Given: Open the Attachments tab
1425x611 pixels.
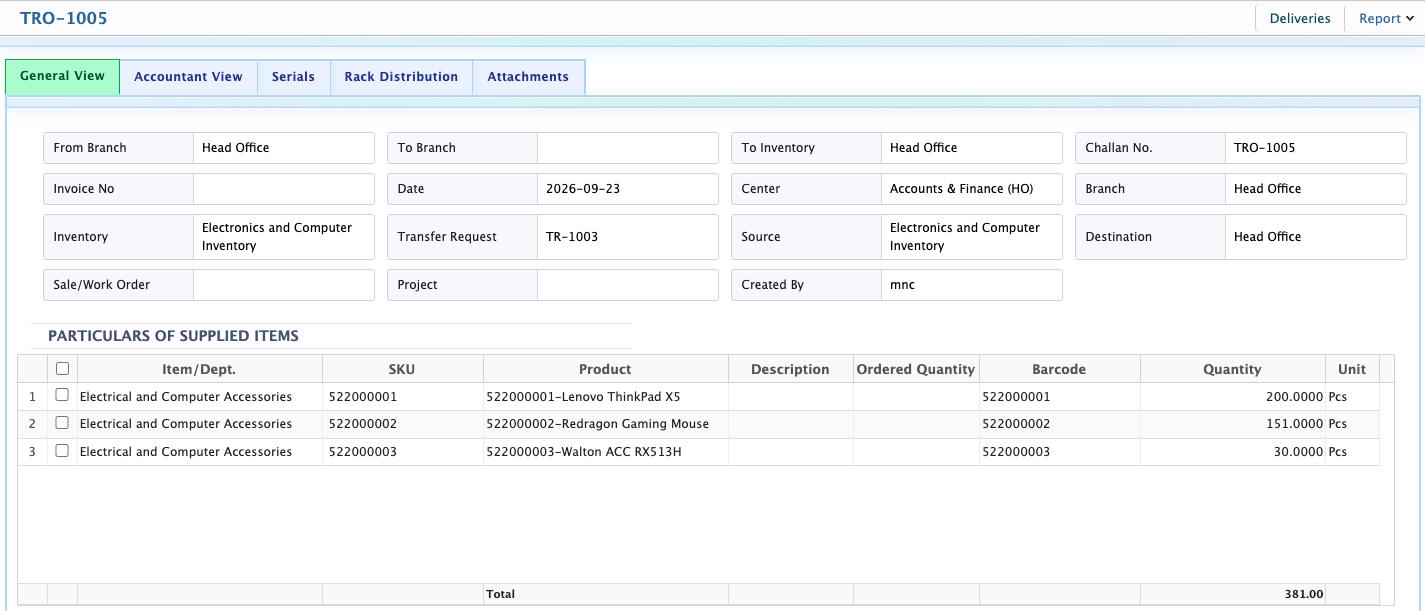Looking at the screenshot, I should coord(528,77).
